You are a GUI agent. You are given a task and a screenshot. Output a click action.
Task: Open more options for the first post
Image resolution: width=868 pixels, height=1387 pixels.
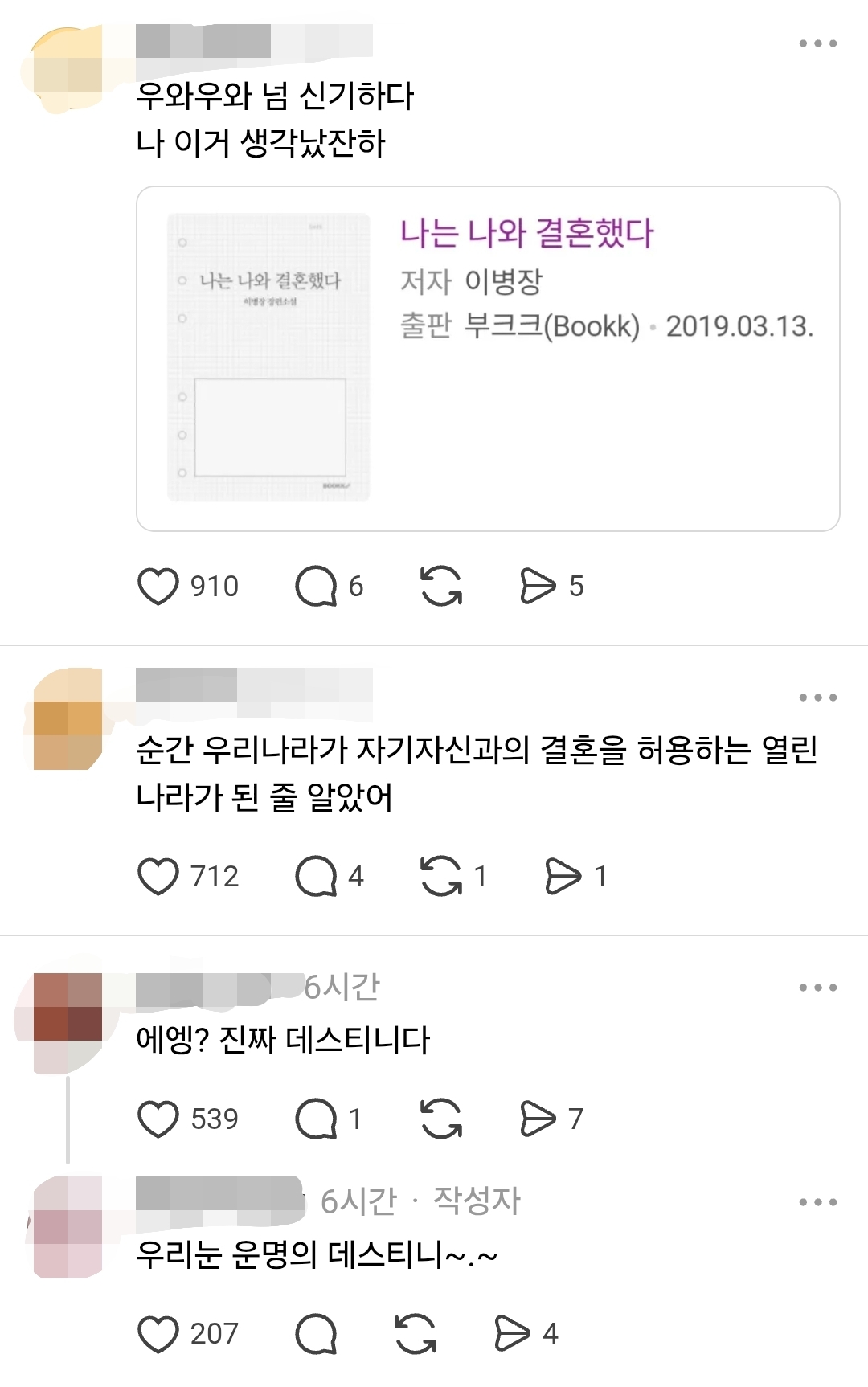(x=818, y=43)
